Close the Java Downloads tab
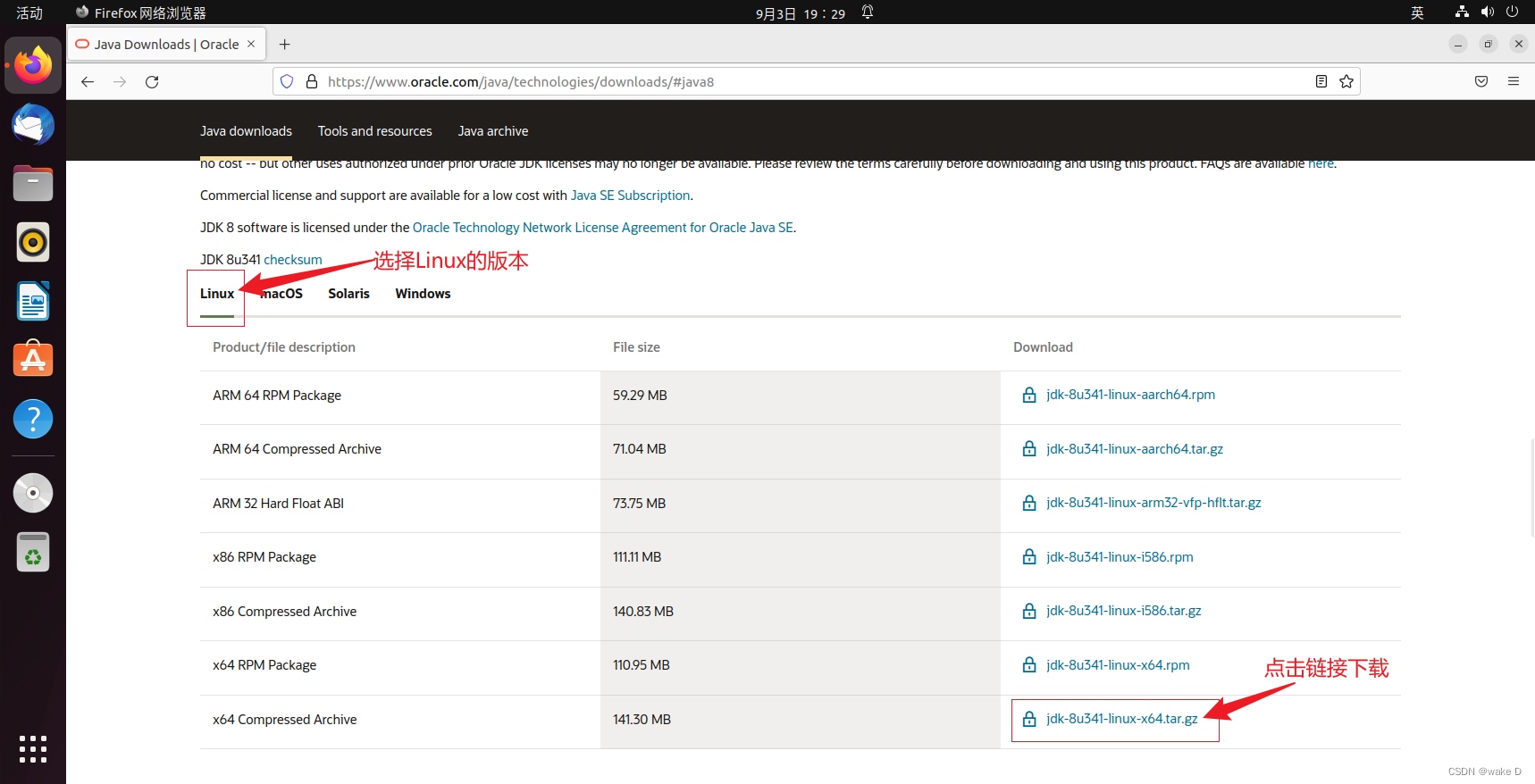 click(251, 44)
